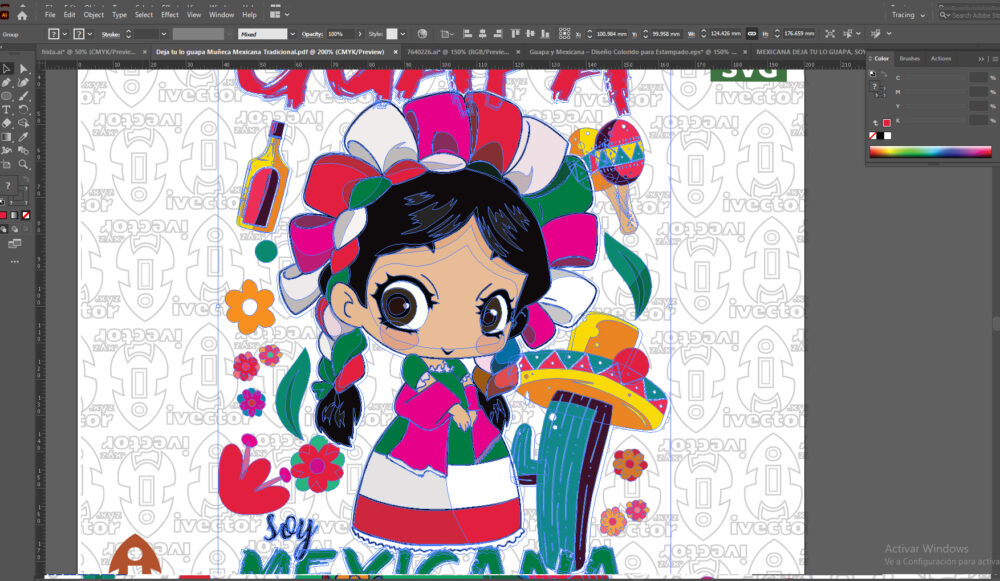Screen dimensions: 1000x581
Task: Open the File menu
Action: [x=50, y=15]
